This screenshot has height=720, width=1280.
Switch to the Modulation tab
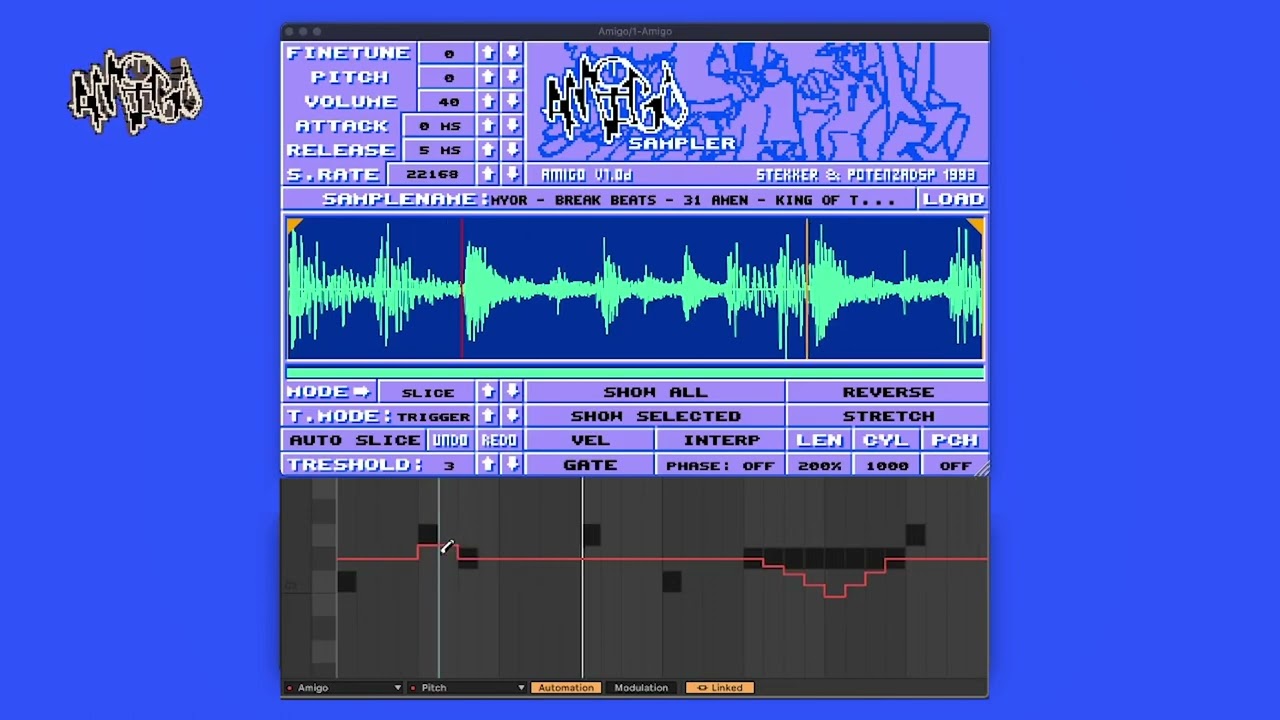coord(641,688)
